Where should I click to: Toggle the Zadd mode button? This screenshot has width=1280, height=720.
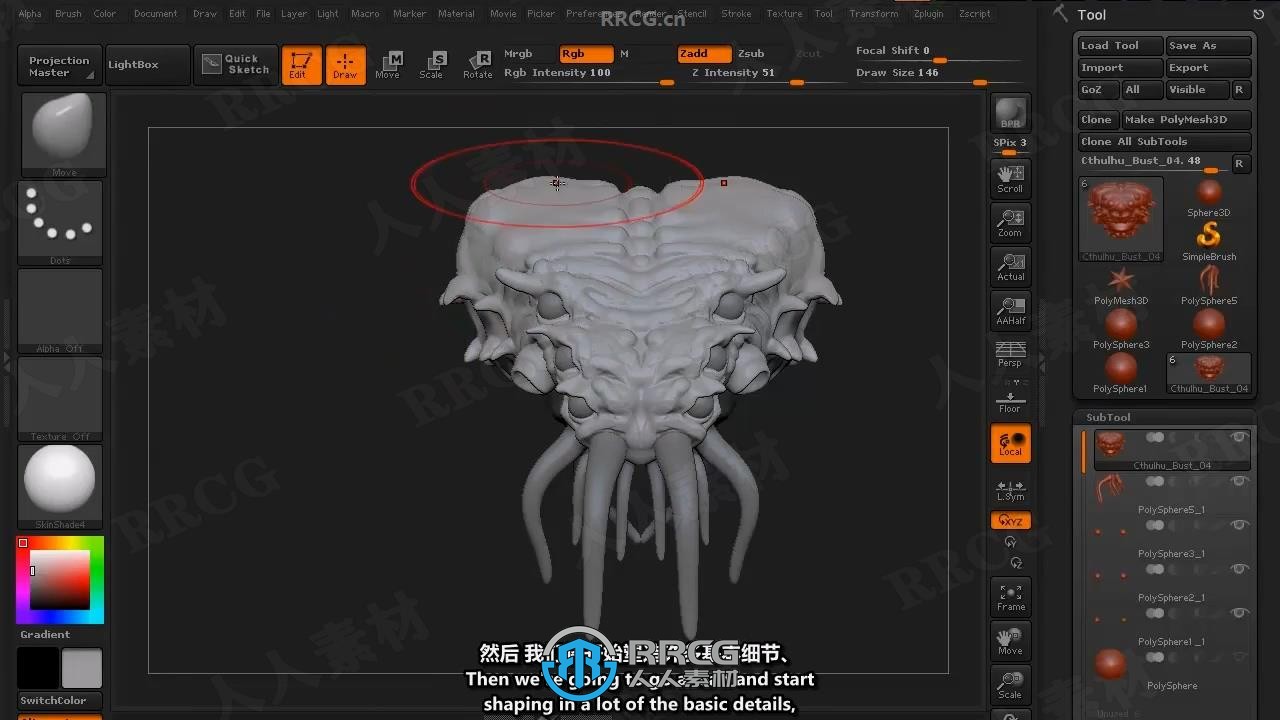[x=704, y=54]
